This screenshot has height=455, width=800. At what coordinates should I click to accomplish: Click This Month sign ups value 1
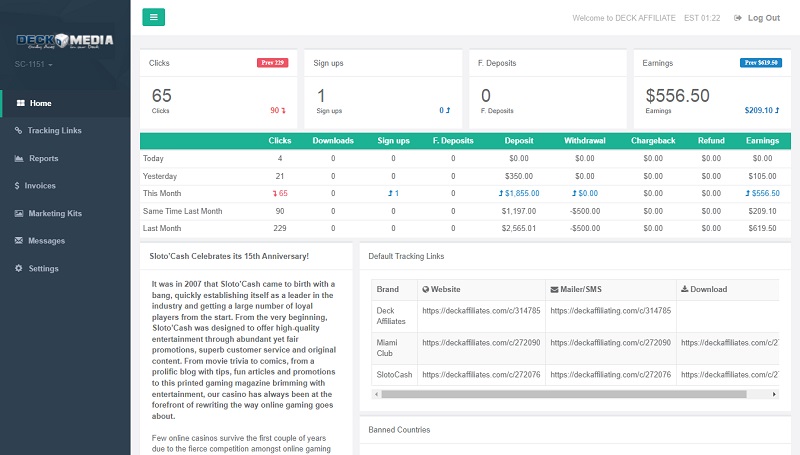click(393, 193)
